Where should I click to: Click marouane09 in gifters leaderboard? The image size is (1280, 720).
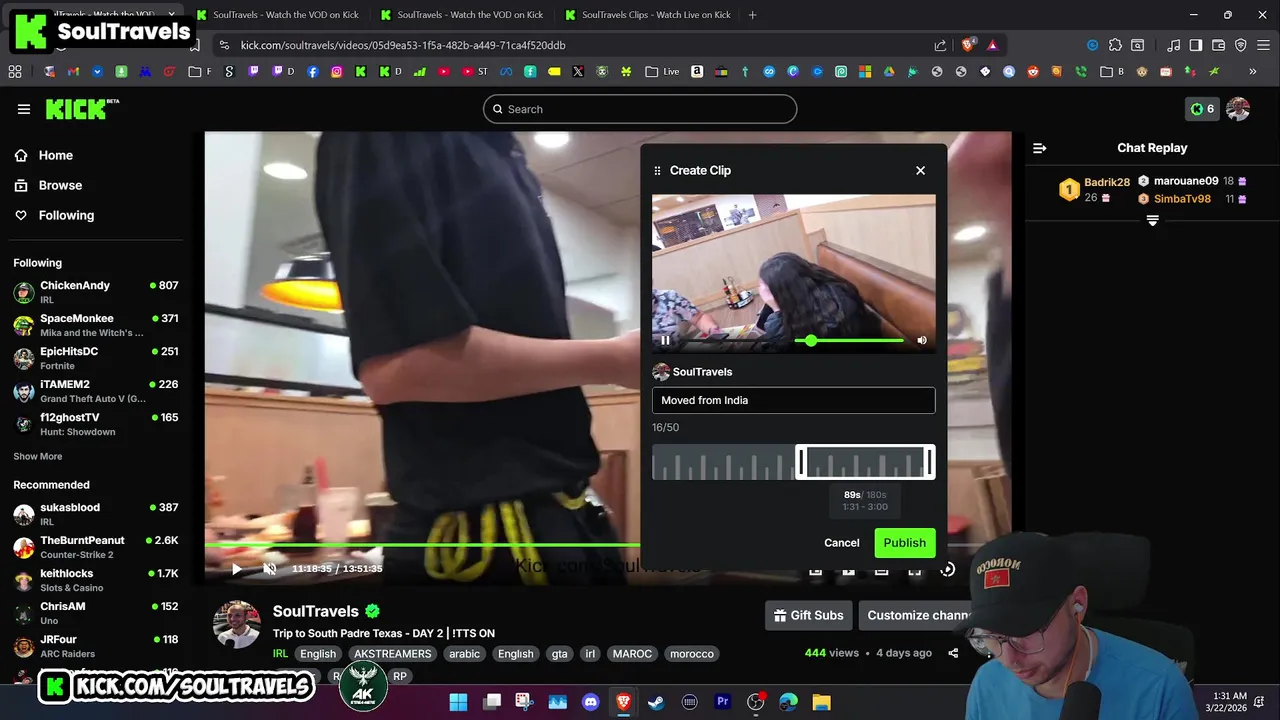click(x=1186, y=181)
